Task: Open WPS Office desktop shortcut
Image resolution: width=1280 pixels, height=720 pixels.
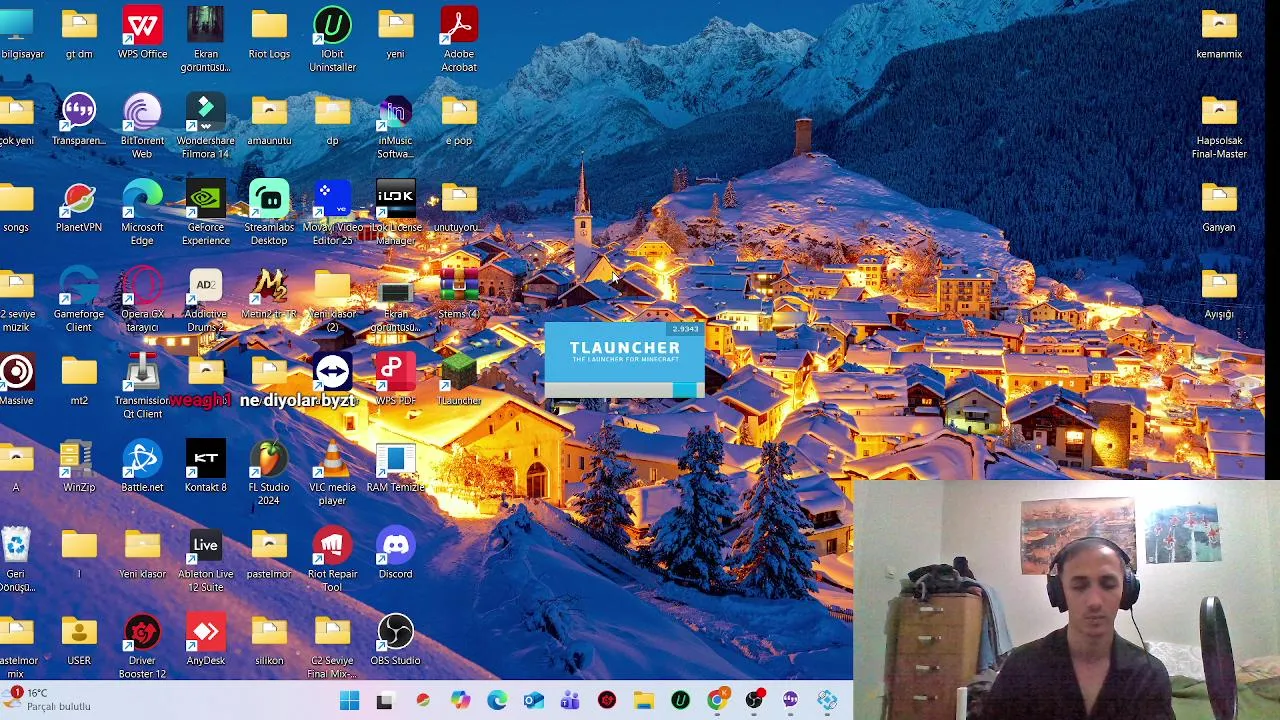Action: tap(142, 34)
